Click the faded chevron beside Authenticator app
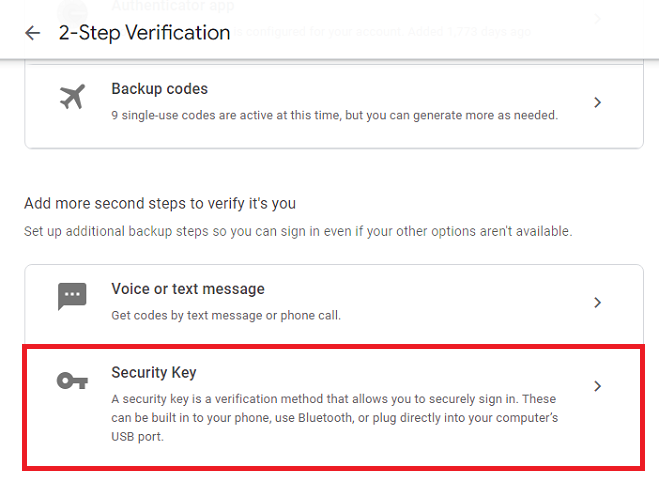The image size is (659, 482). [597, 18]
